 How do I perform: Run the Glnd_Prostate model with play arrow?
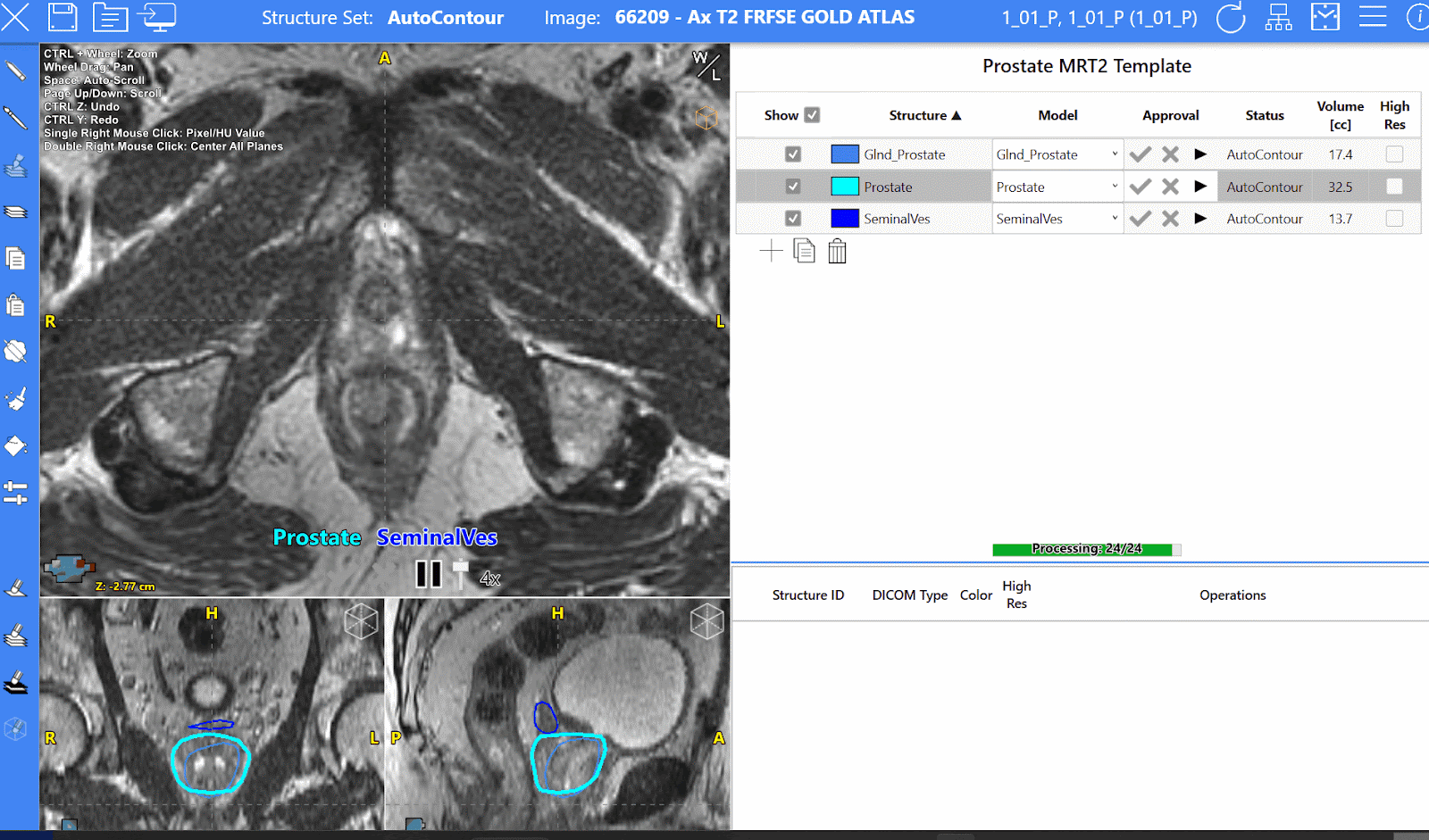(1200, 154)
